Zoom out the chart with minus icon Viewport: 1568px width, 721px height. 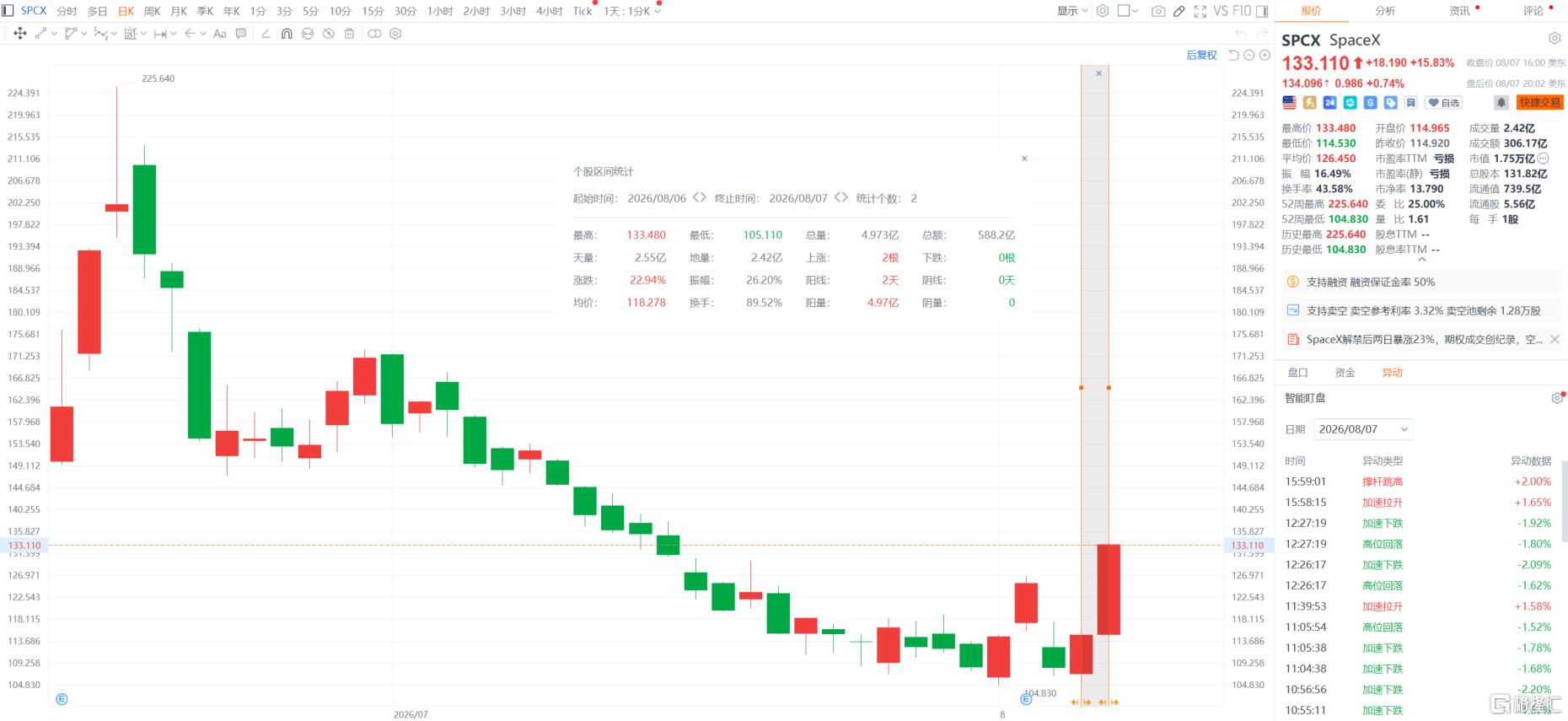(x=1249, y=55)
